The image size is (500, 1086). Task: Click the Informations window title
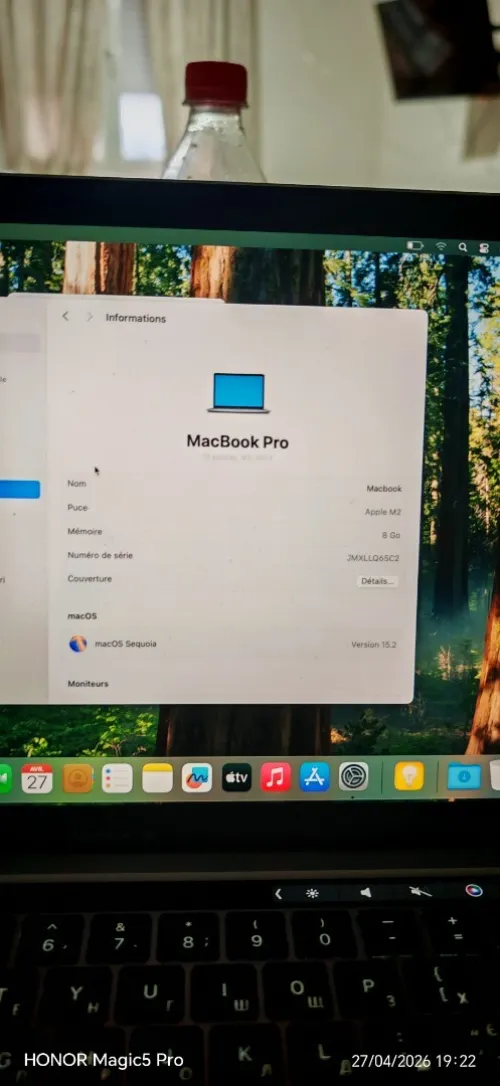click(x=136, y=318)
